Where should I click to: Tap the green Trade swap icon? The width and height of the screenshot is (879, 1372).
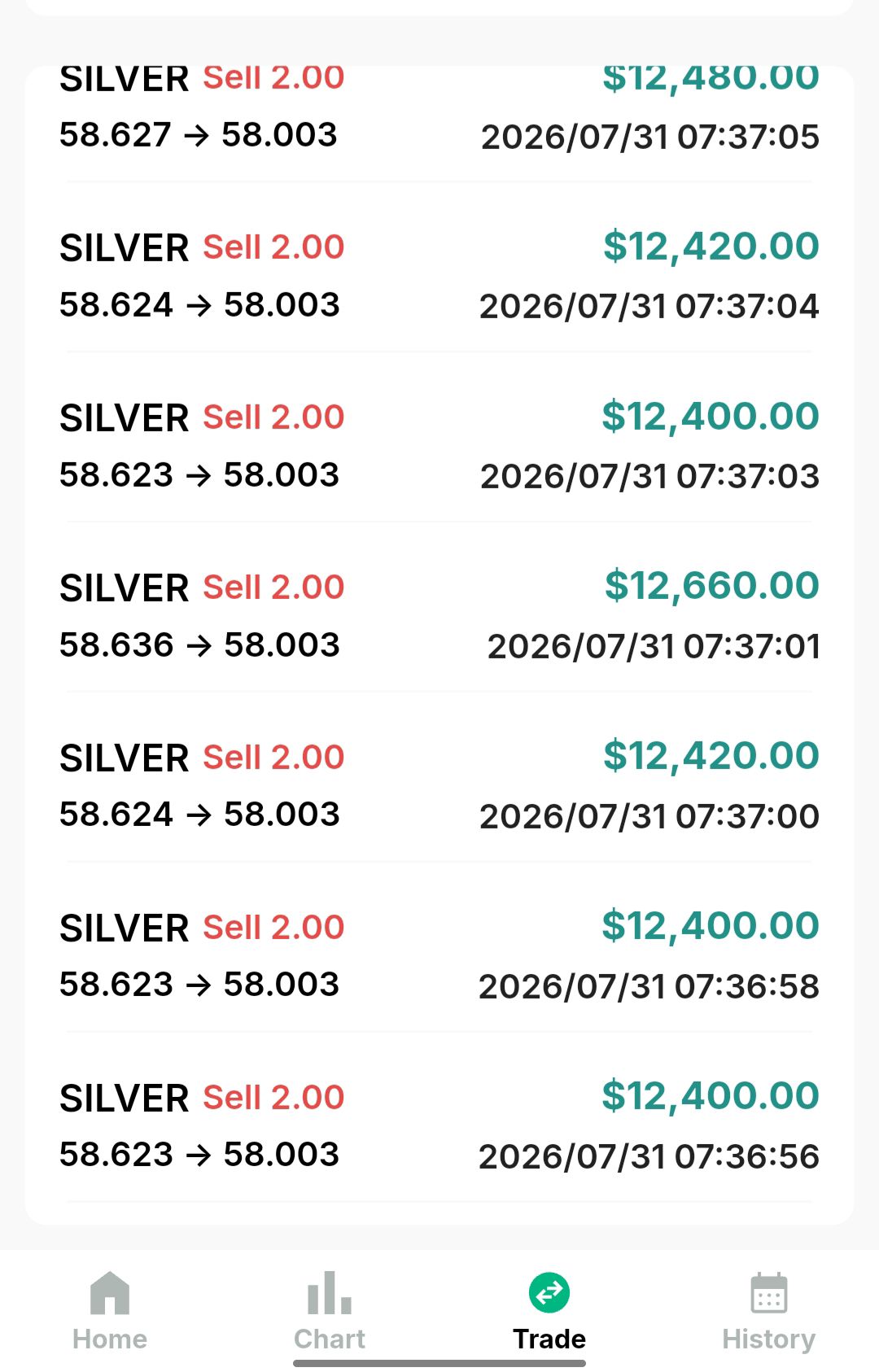tap(549, 1292)
